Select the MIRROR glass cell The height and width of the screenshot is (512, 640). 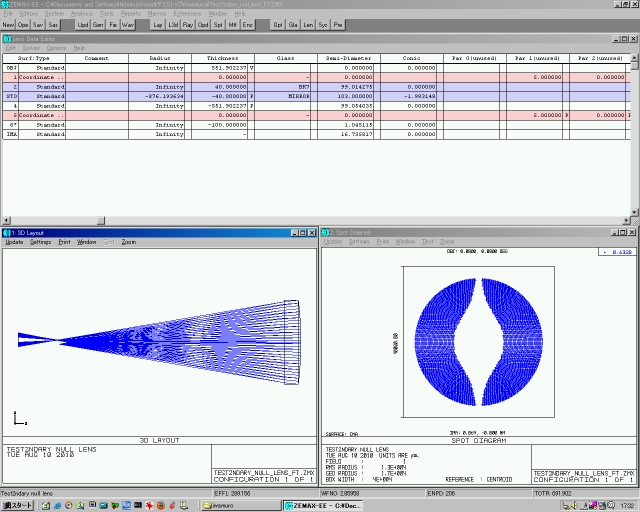[x=282, y=96]
